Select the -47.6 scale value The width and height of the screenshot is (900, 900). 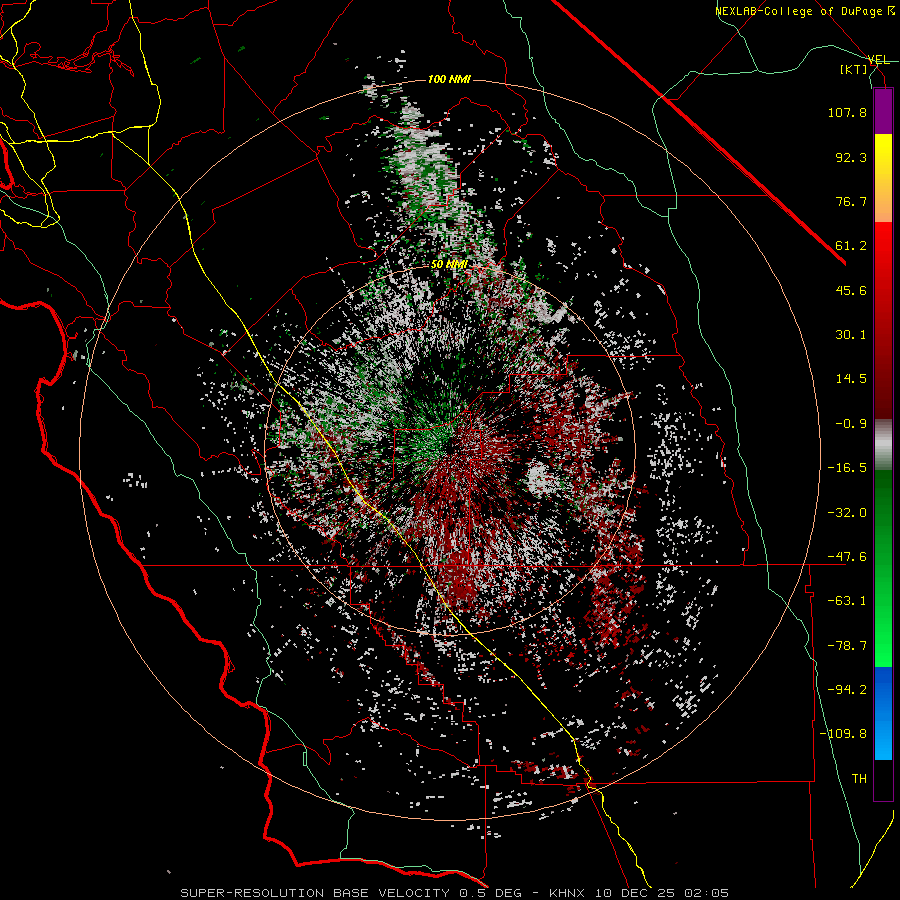point(847,557)
